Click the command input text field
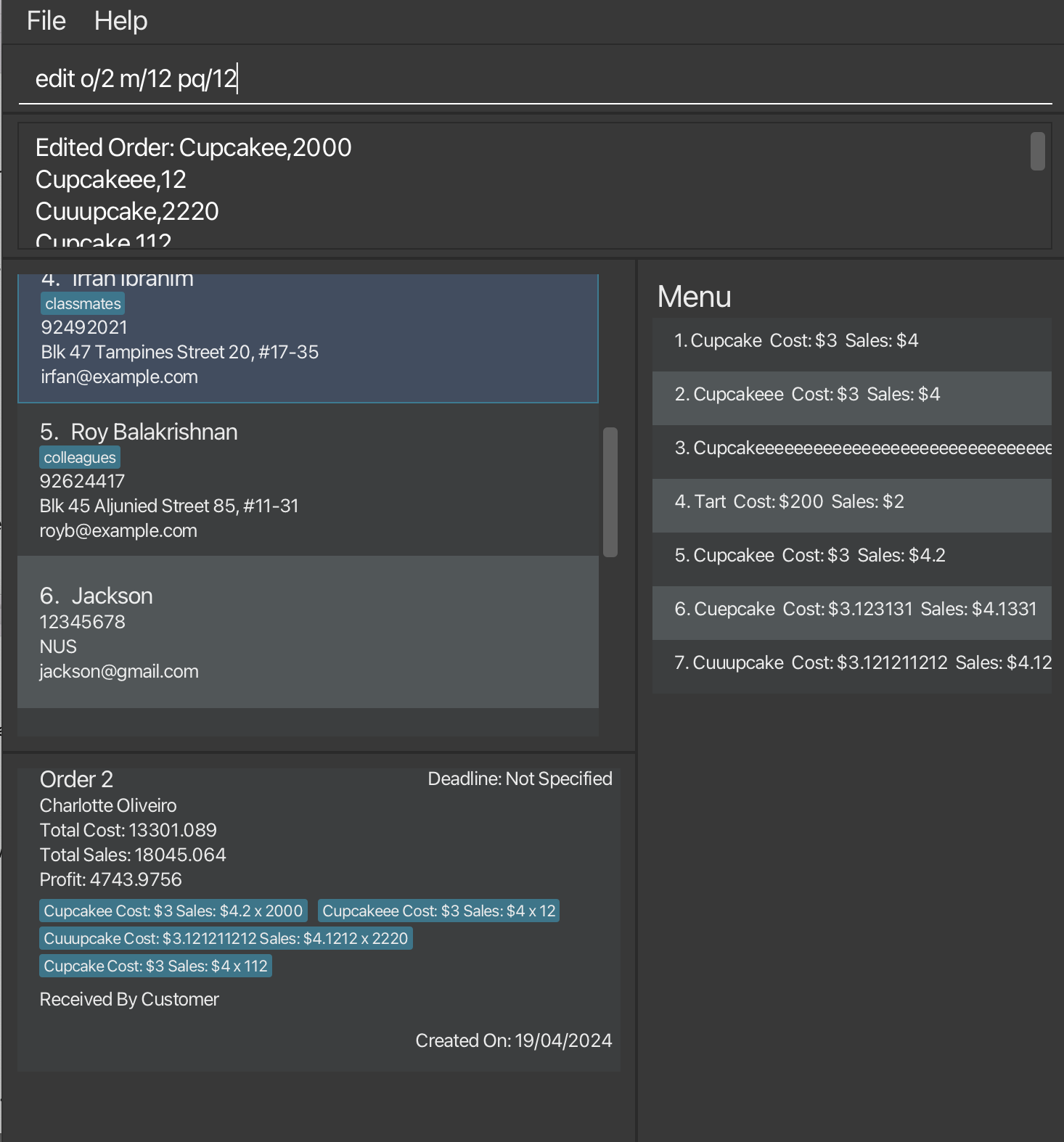The image size is (1064, 1142). pos(535,78)
